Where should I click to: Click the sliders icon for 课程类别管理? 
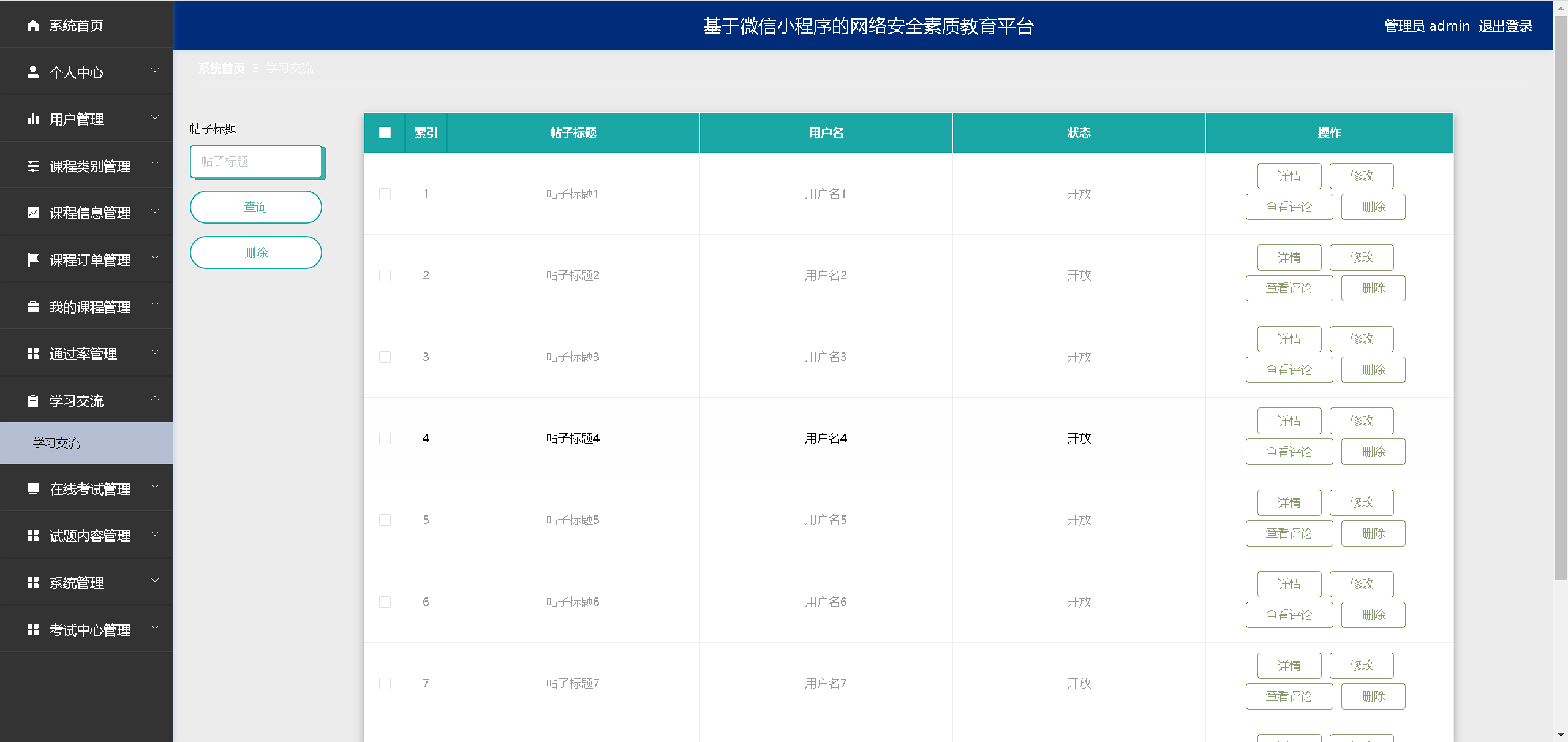(33, 166)
